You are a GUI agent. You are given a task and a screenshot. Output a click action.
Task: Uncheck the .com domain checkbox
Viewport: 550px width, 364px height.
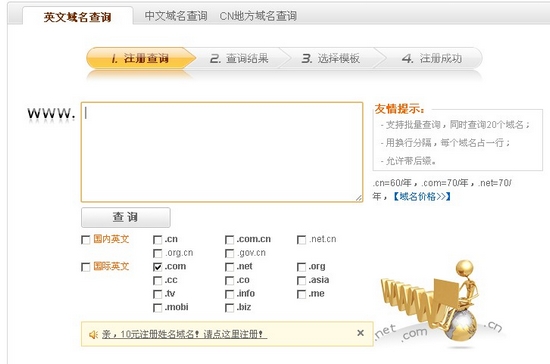157,267
